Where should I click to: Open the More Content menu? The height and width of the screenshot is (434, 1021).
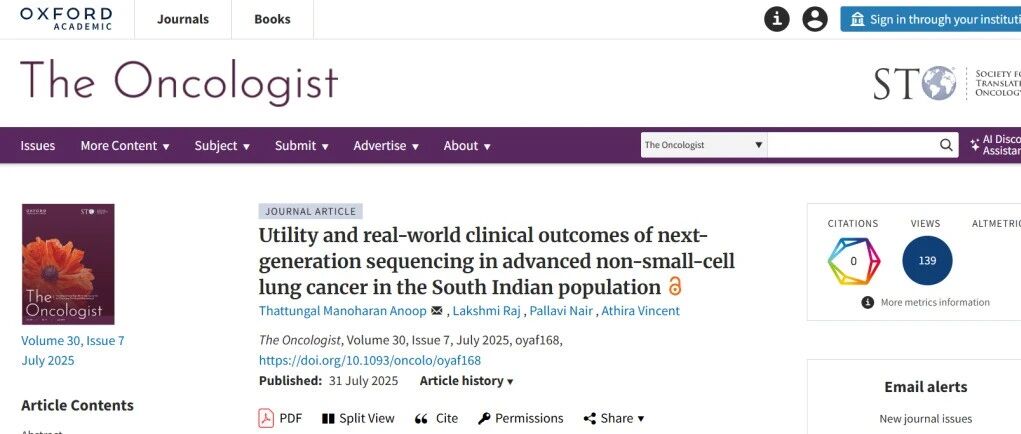coord(125,146)
